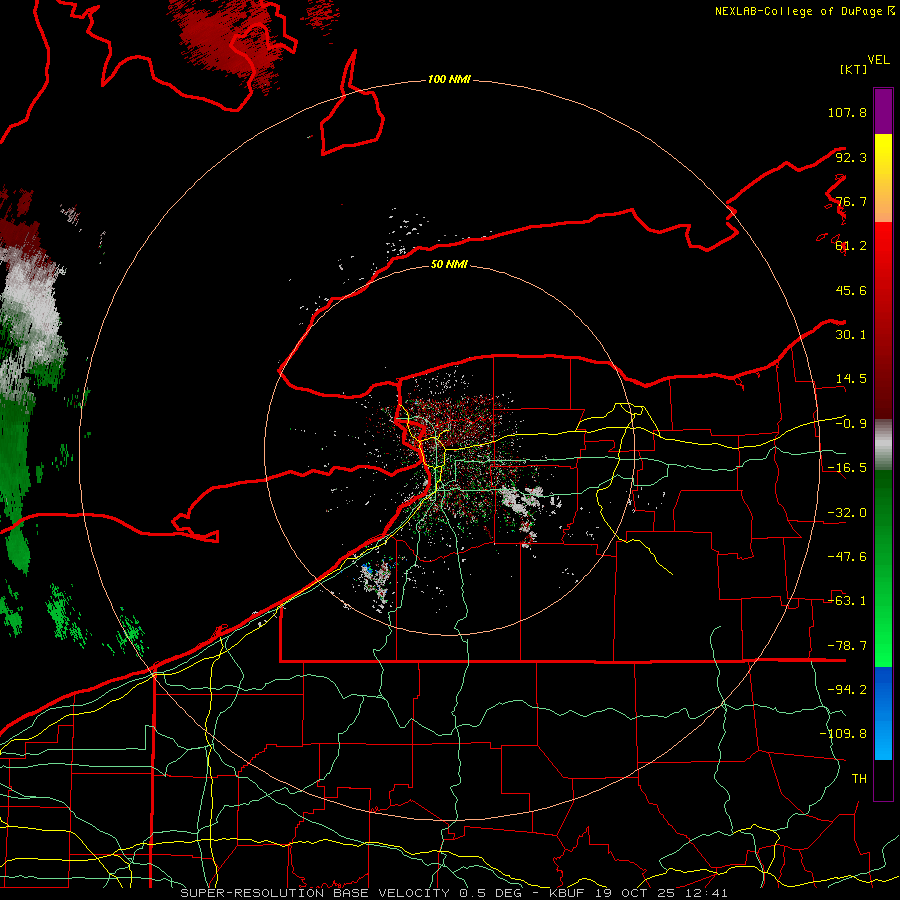This screenshot has height=900, width=900.
Task: Click the -16.5 scale value
Action: [x=847, y=467]
